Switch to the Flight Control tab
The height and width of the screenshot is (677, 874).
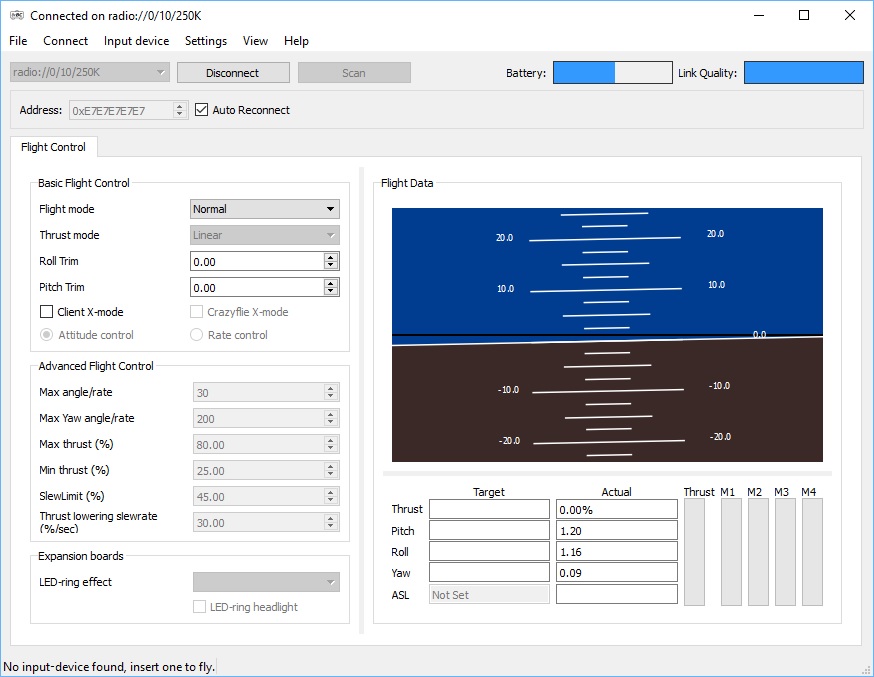(x=53, y=147)
